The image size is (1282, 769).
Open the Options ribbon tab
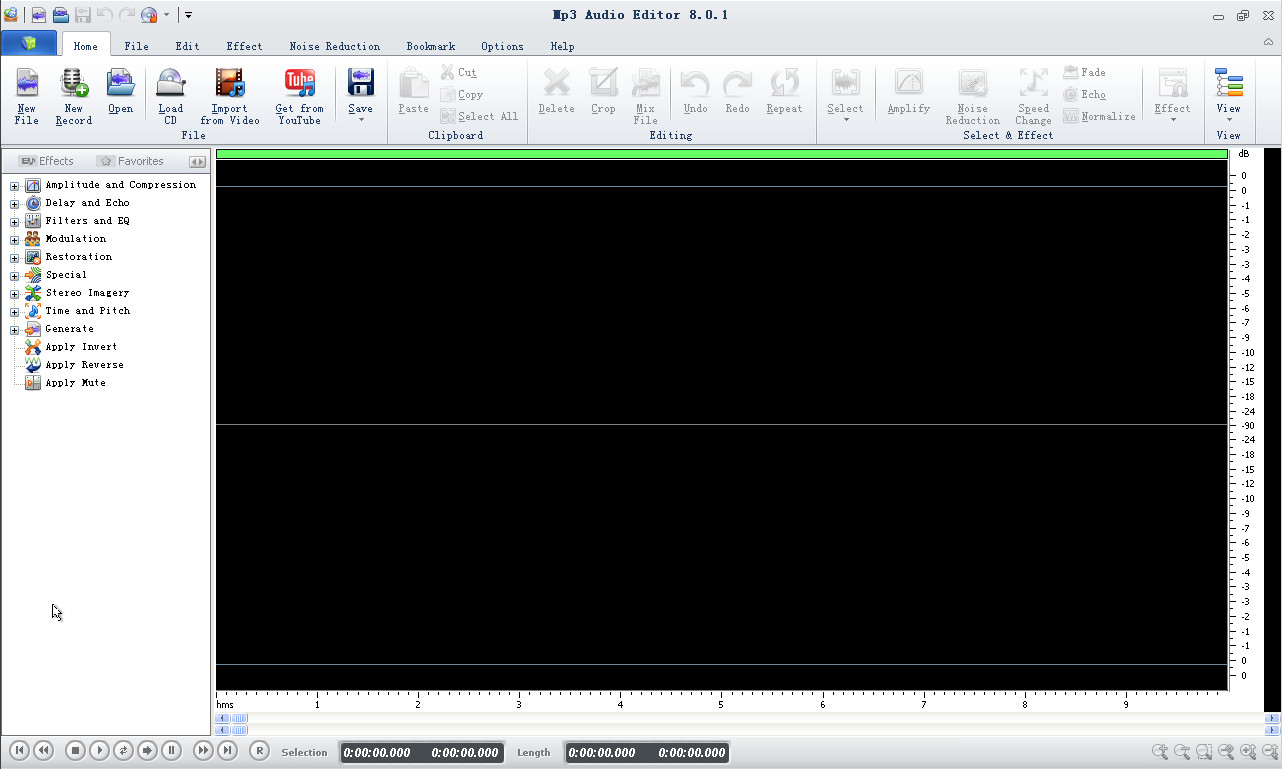coord(502,46)
